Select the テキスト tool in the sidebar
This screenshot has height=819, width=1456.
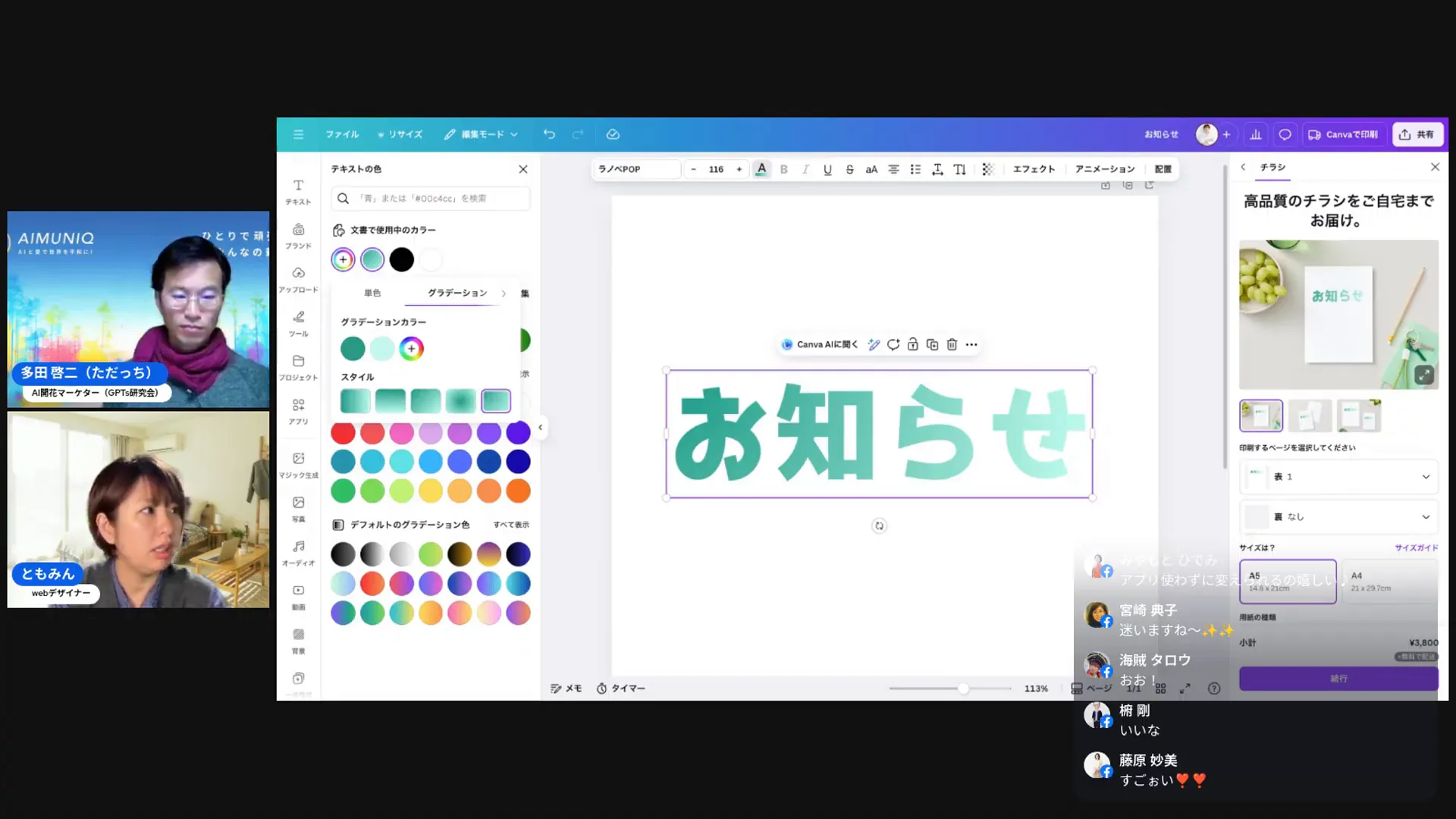click(x=298, y=191)
